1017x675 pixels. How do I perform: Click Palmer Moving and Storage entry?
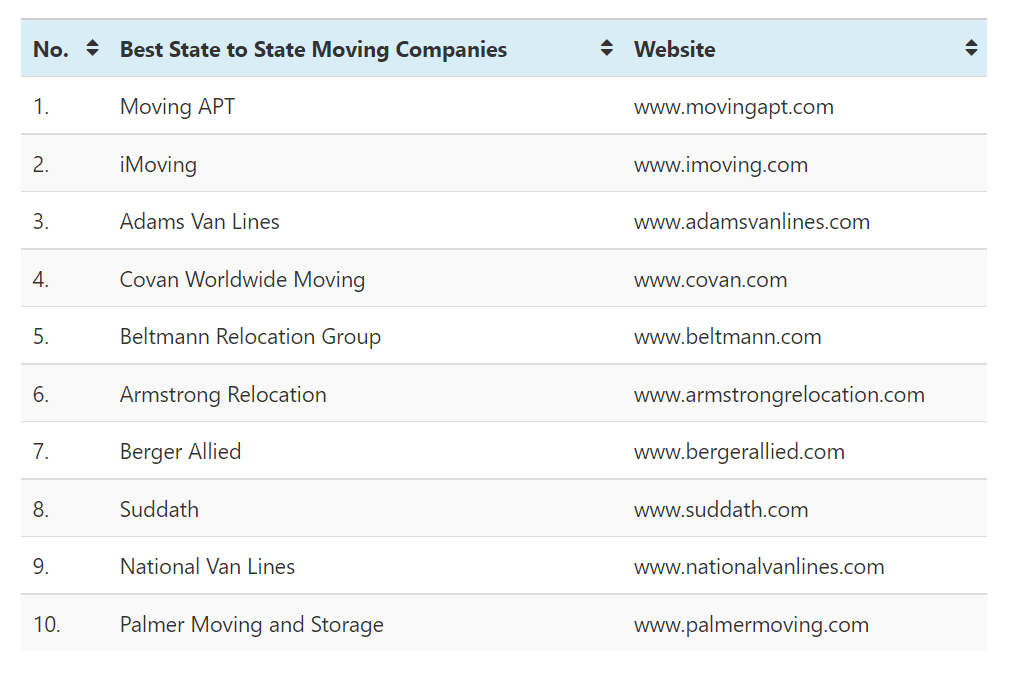[251, 625]
